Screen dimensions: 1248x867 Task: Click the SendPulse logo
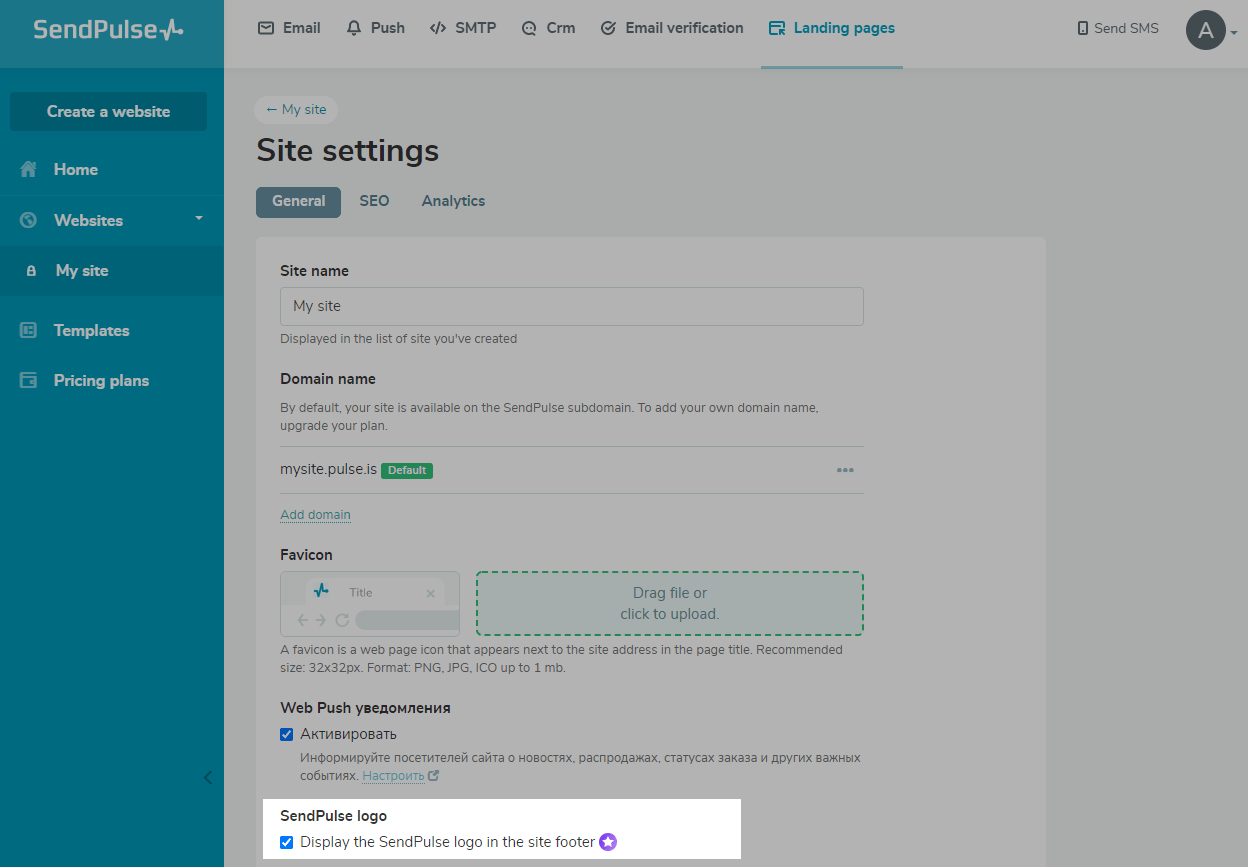(108, 29)
